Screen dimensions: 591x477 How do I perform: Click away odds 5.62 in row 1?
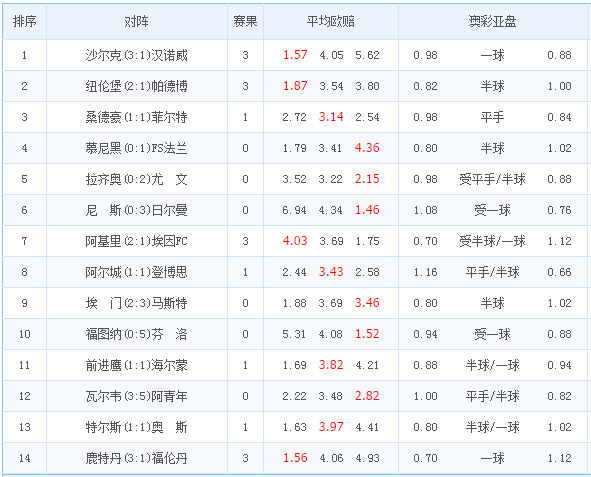[x=367, y=55]
